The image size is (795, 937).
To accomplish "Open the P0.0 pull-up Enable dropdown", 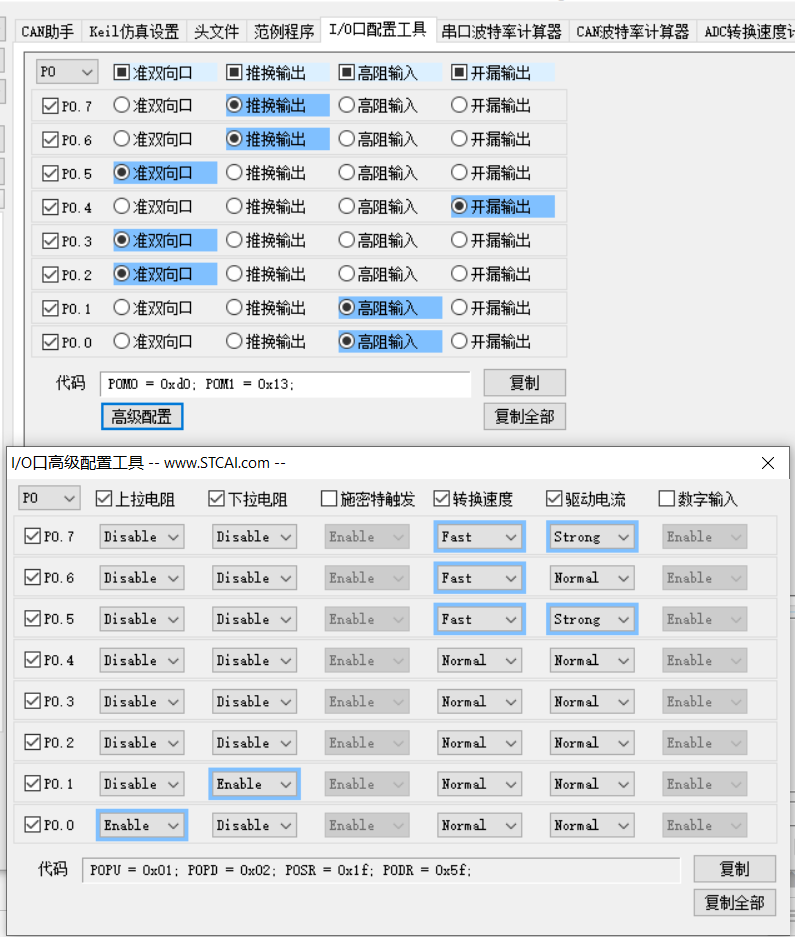I will pos(142,825).
